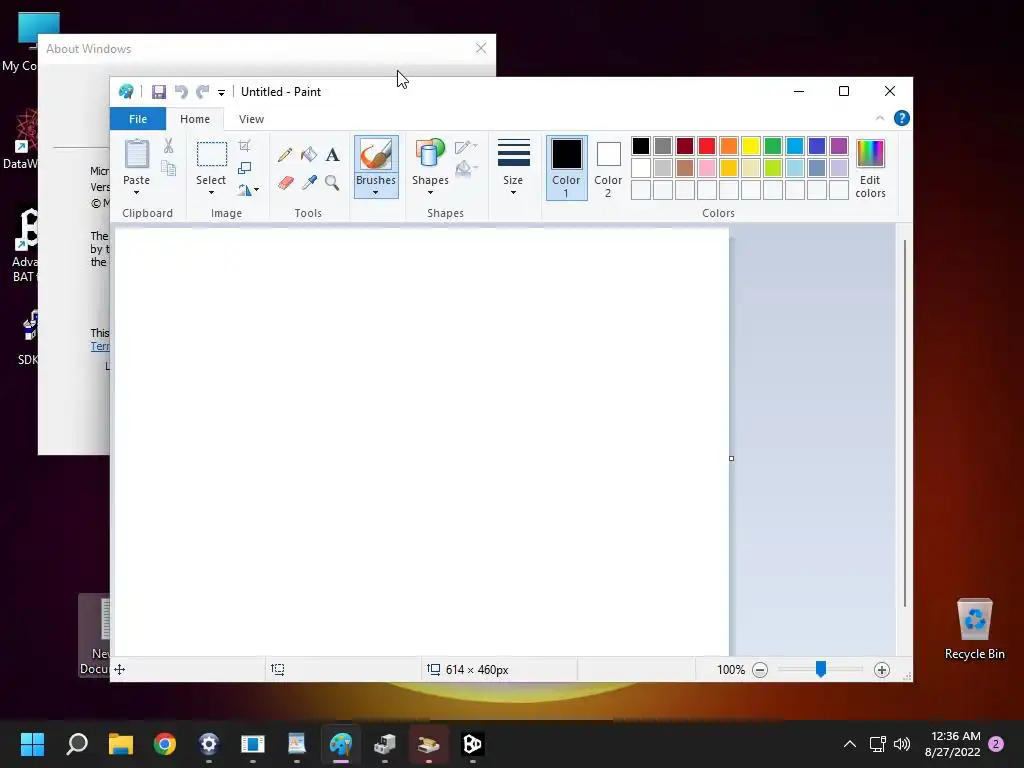The width and height of the screenshot is (1024, 768).
Task: Select the Magnifier tool
Action: click(332, 182)
